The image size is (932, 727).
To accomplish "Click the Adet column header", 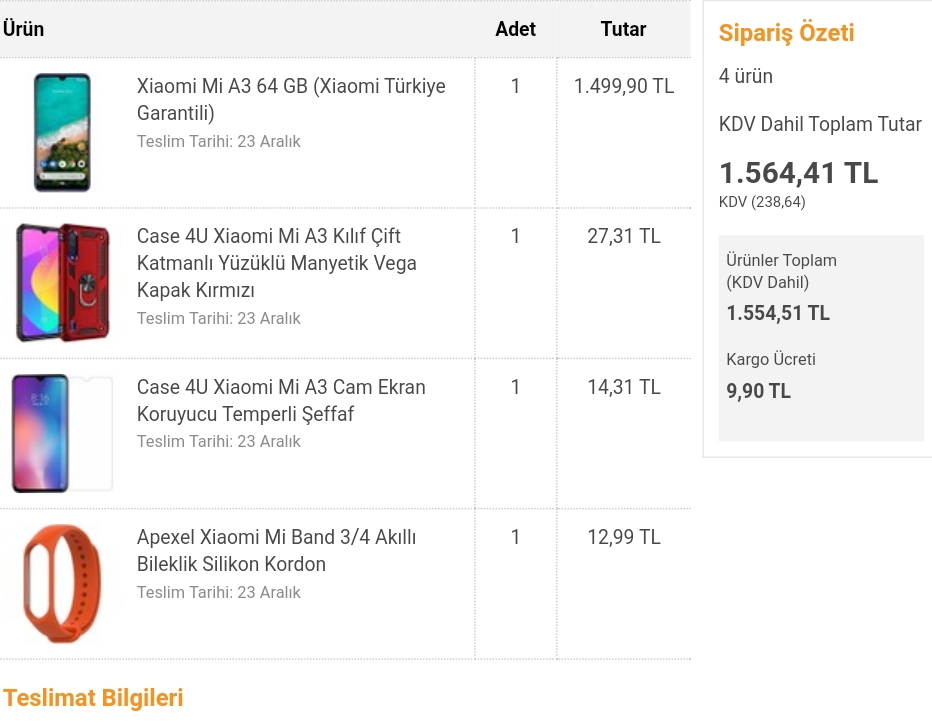I will [515, 29].
